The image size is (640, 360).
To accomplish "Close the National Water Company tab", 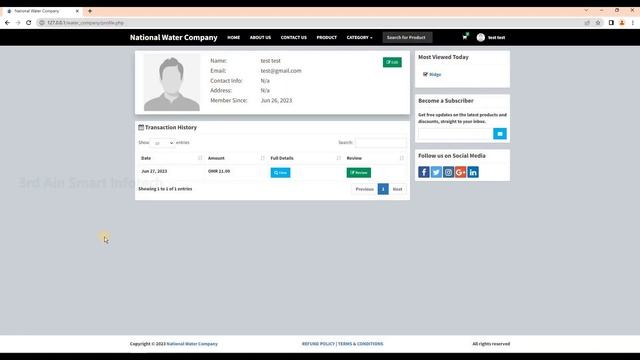I will click(77, 11).
